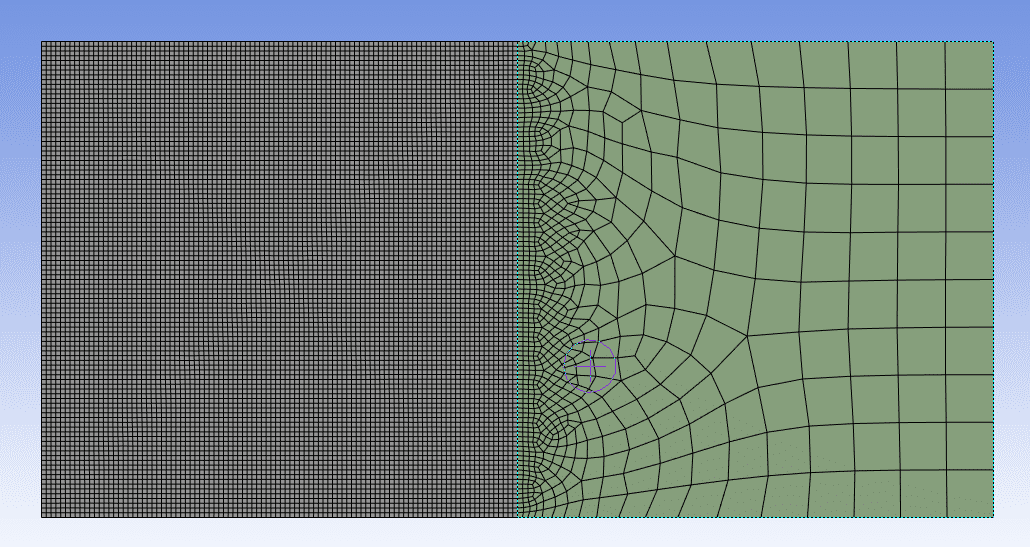The height and width of the screenshot is (547, 1030).
Task: Click the top-left corner of the mesh
Action: [41, 41]
